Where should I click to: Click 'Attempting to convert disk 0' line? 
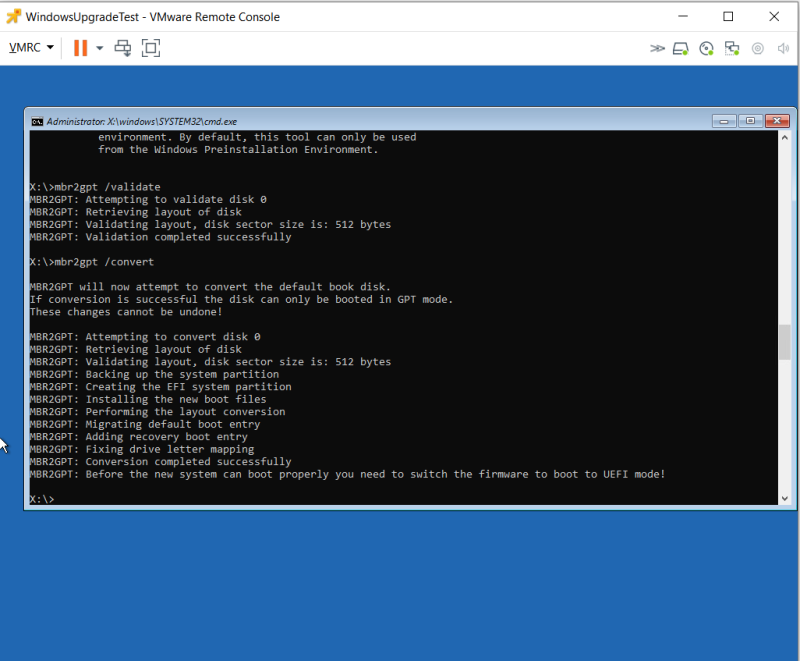(x=145, y=337)
